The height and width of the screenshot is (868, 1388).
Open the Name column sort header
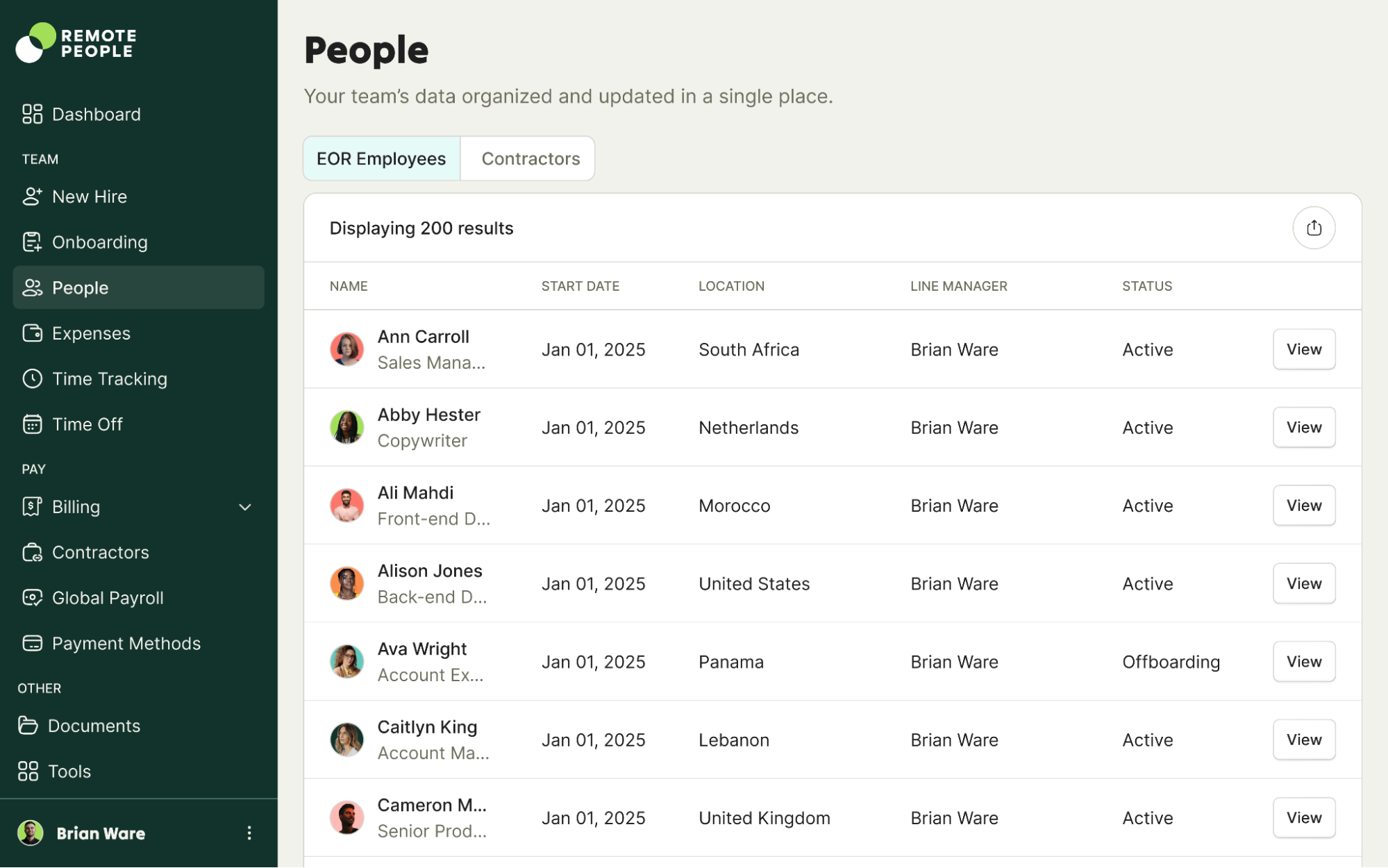pyautogui.click(x=349, y=286)
